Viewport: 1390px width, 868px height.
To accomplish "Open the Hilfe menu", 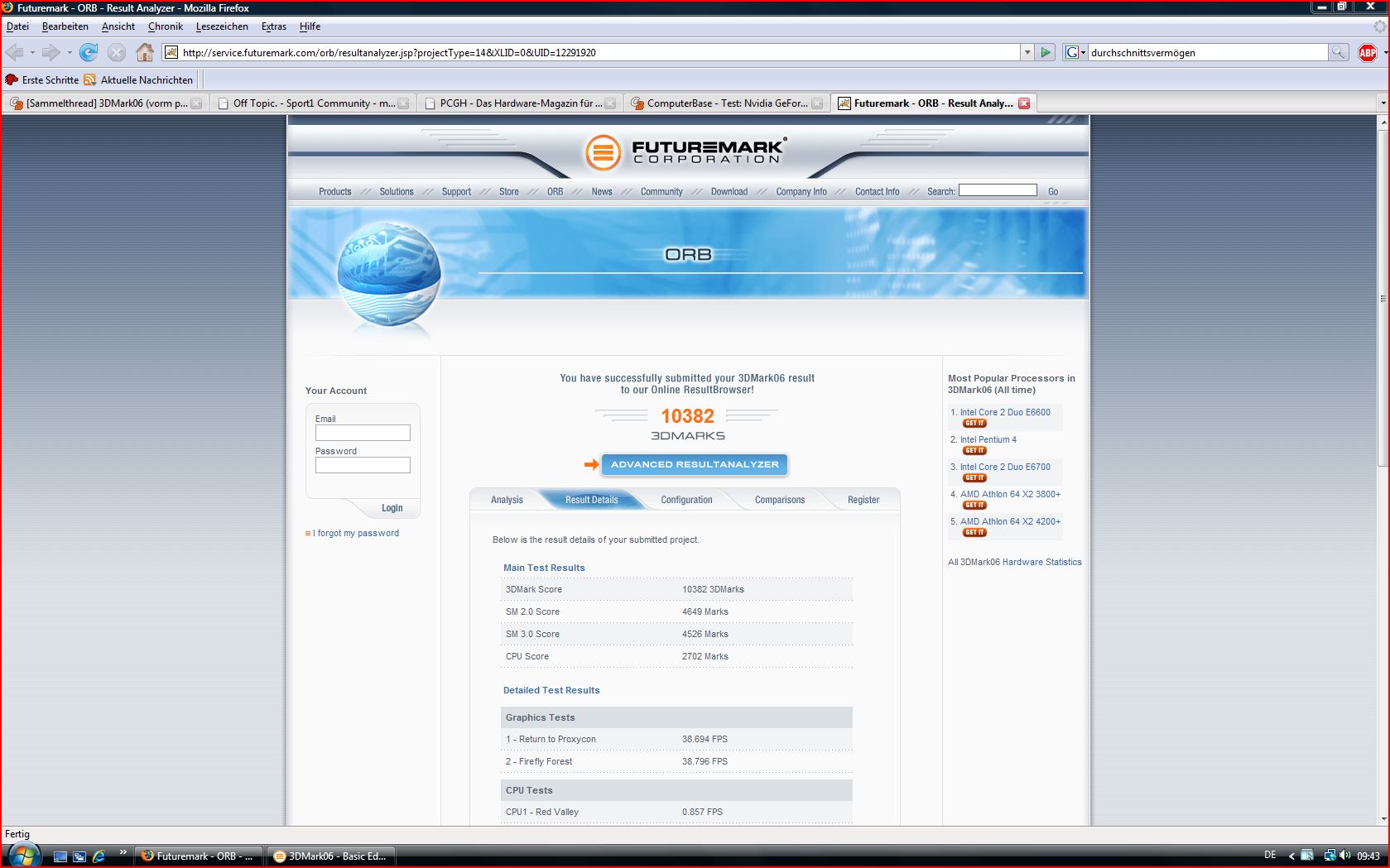I will click(x=310, y=26).
